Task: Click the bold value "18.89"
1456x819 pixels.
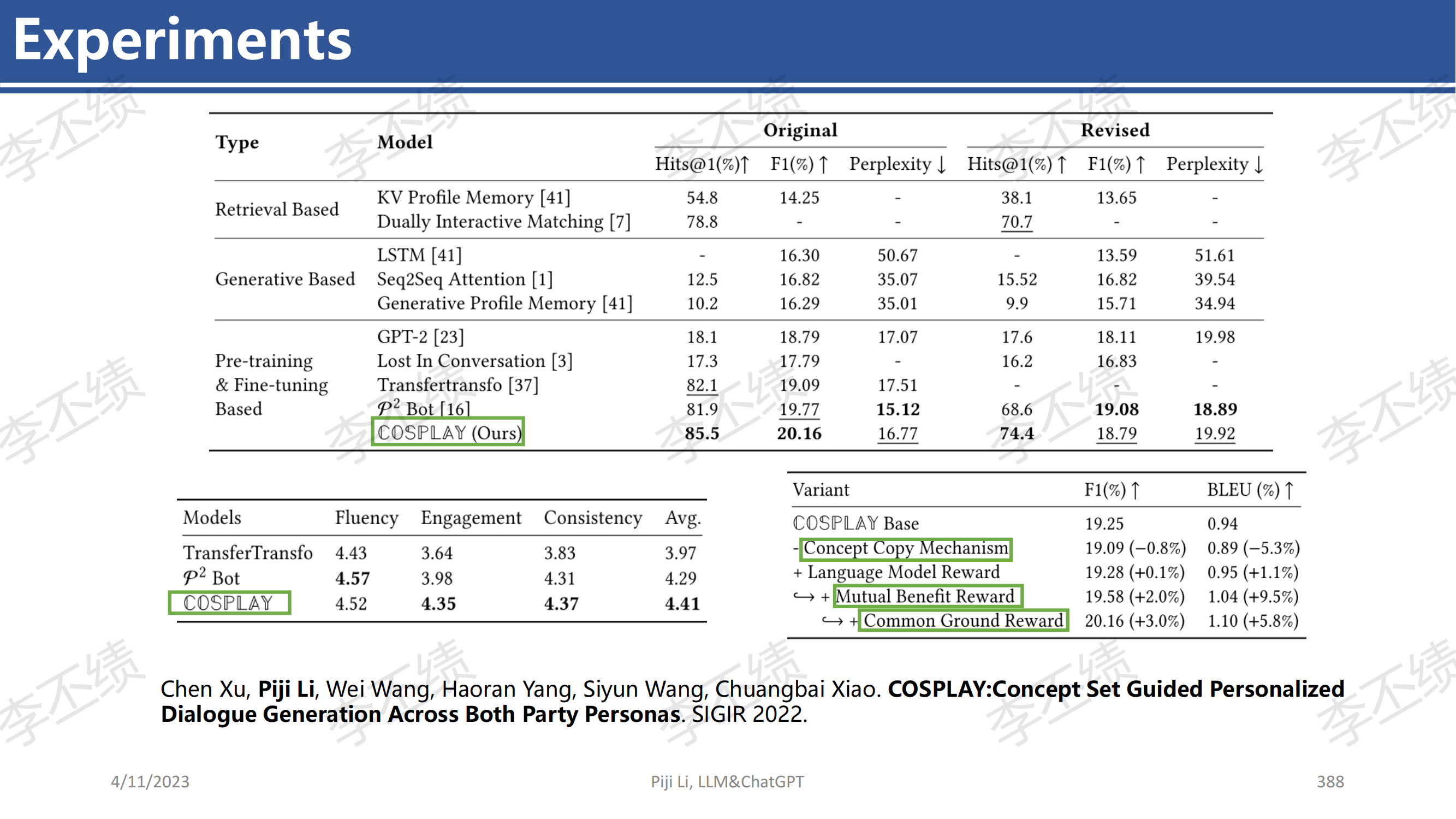Action: 1215,409
